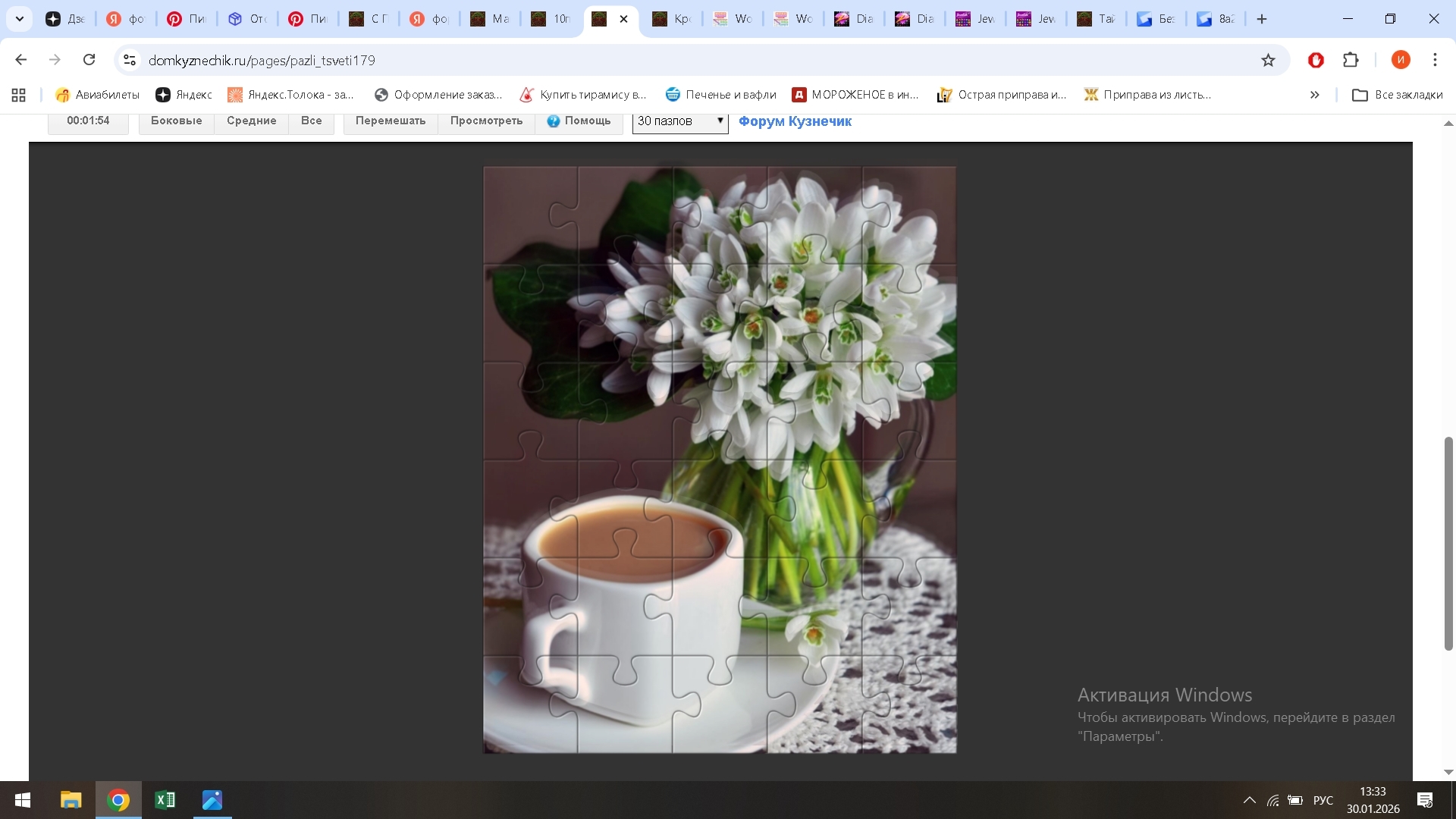This screenshot has width=1456, height=819.
Task: Open Excel from the taskbar
Action: click(x=165, y=800)
